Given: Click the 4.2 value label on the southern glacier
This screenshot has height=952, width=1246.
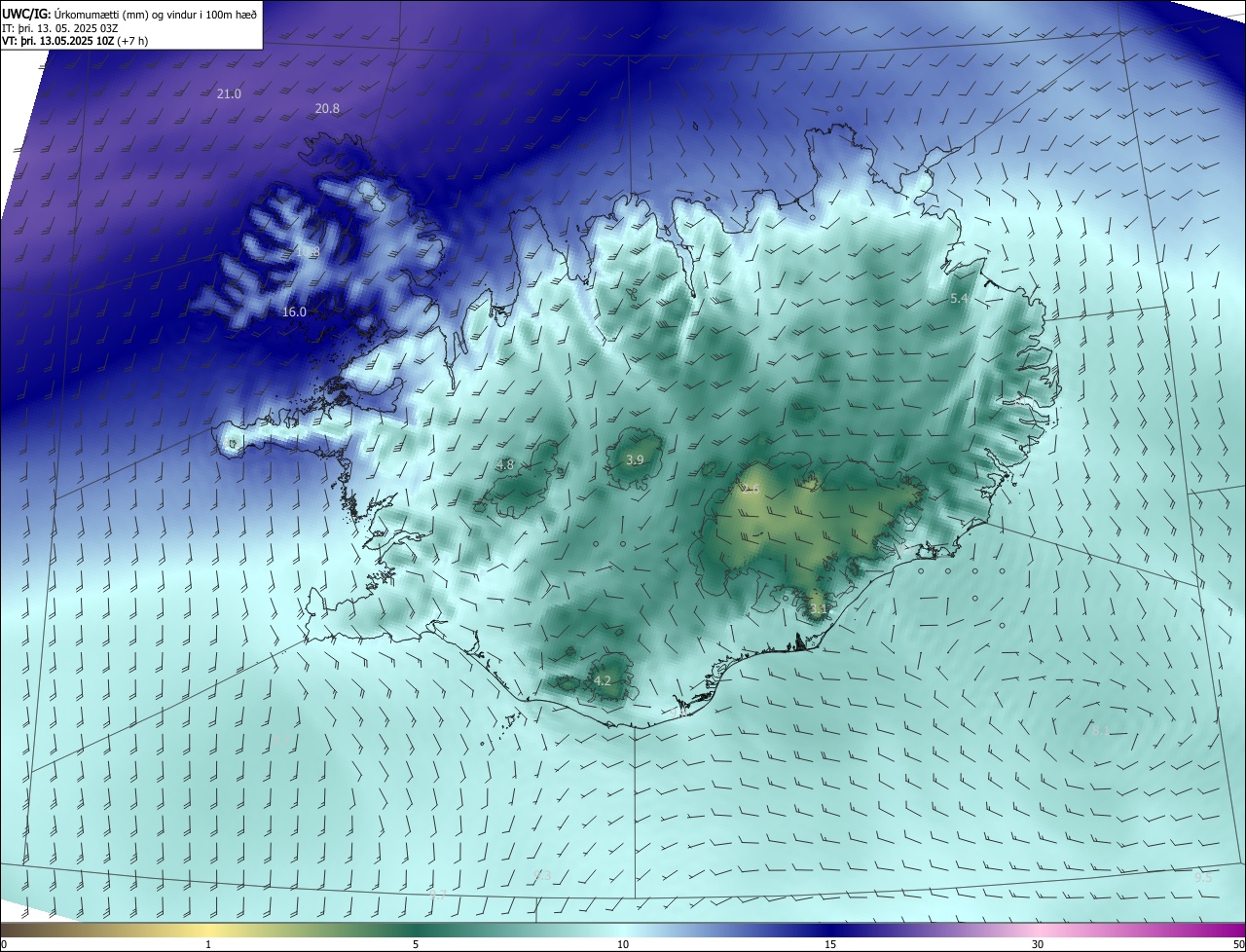Looking at the screenshot, I should pos(603,680).
